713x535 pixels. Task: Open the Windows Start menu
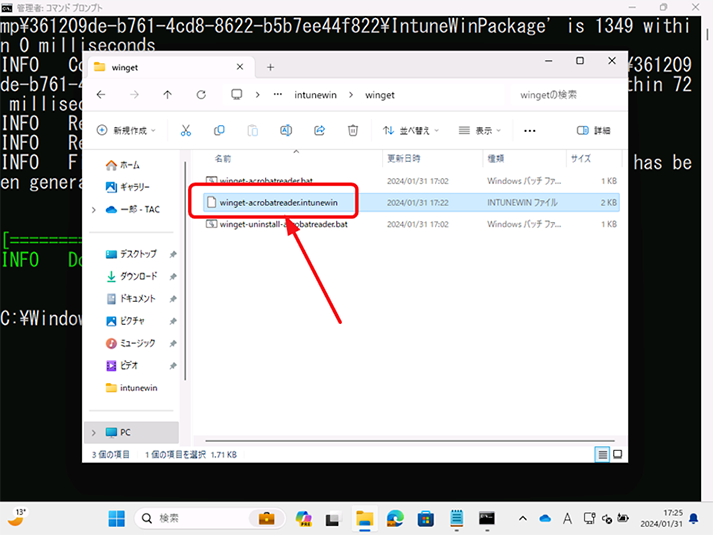click(116, 518)
